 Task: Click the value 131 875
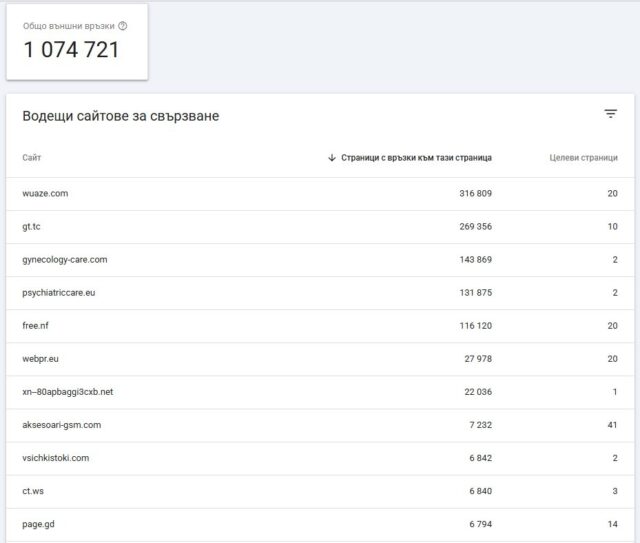coord(476,293)
